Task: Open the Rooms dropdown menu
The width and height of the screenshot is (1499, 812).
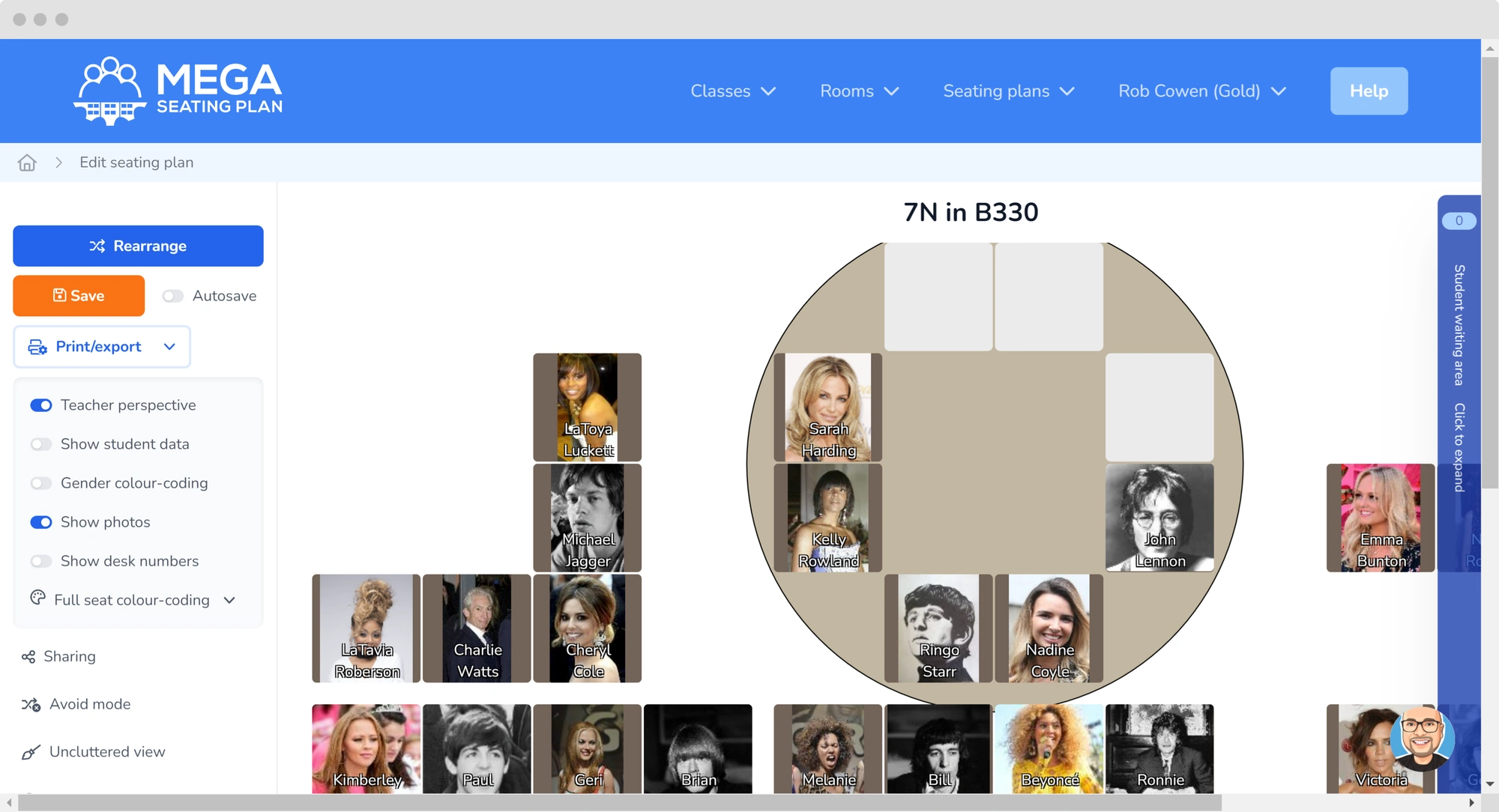Action: click(860, 91)
